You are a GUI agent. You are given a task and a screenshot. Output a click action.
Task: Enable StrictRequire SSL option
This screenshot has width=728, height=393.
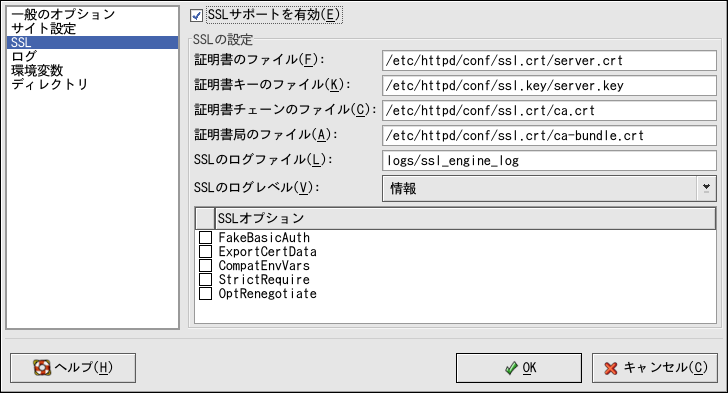tap(205, 279)
